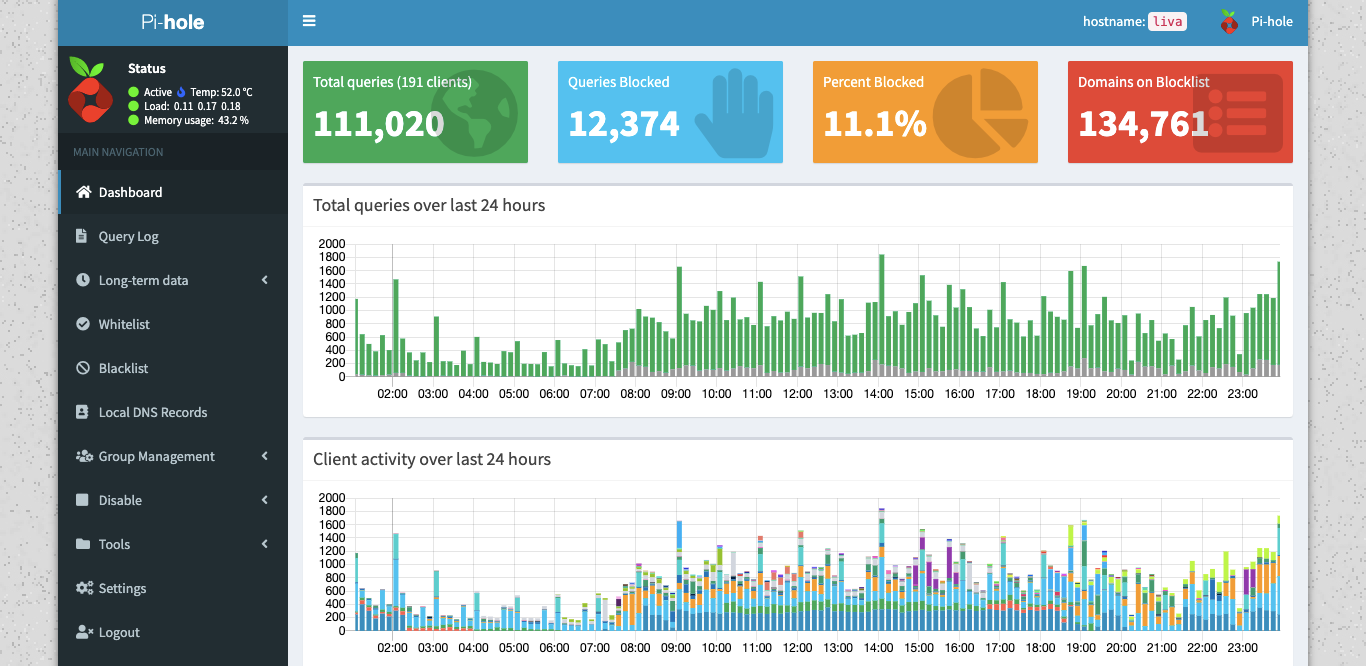The width and height of the screenshot is (1366, 666).
Task: Click the Logout user icon
Action: tap(84, 632)
